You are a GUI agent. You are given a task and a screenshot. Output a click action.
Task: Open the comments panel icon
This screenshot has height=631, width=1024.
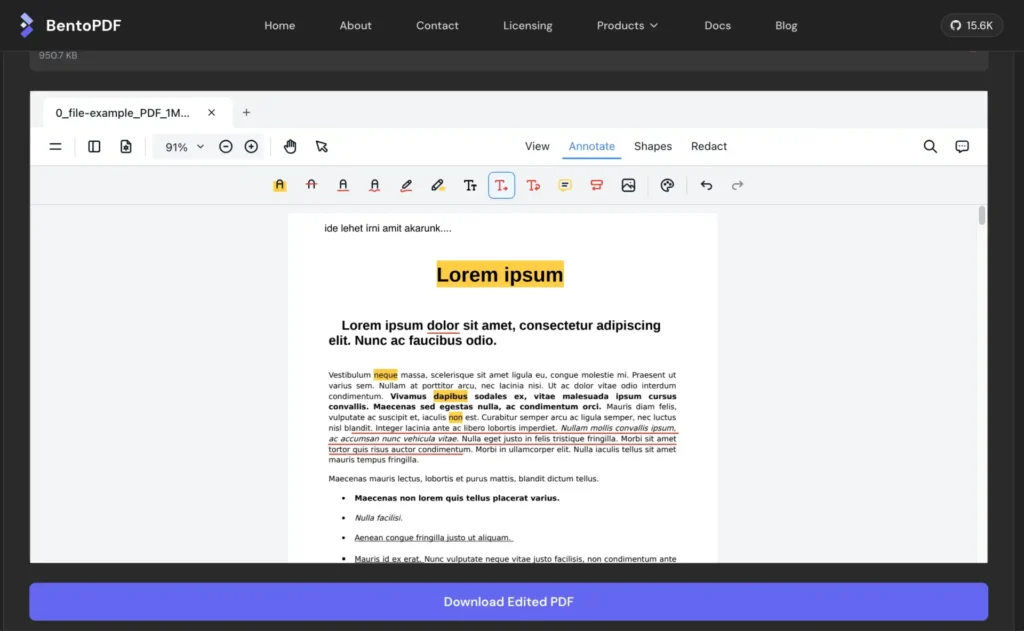tap(962, 146)
